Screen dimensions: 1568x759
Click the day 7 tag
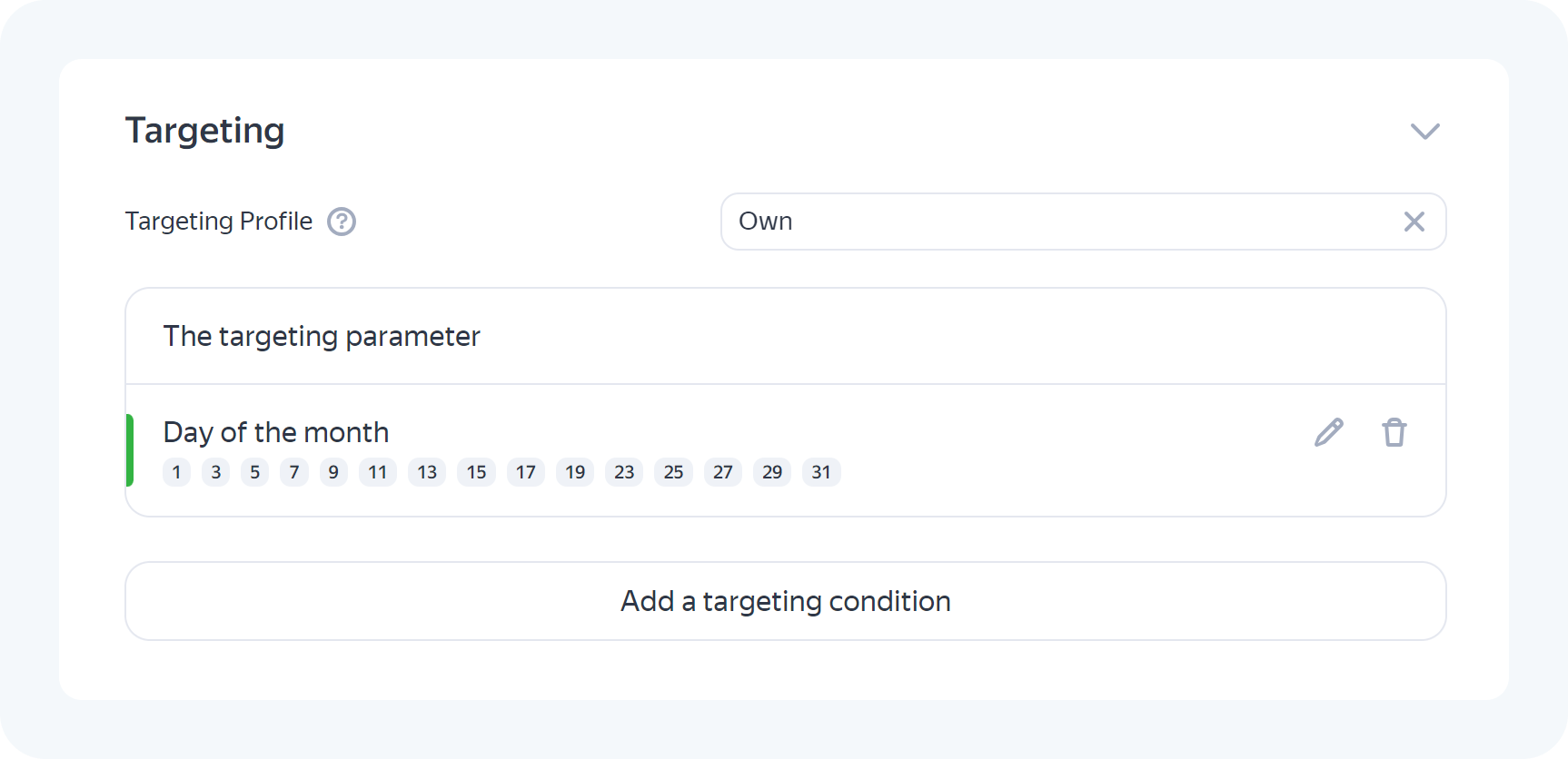(294, 472)
